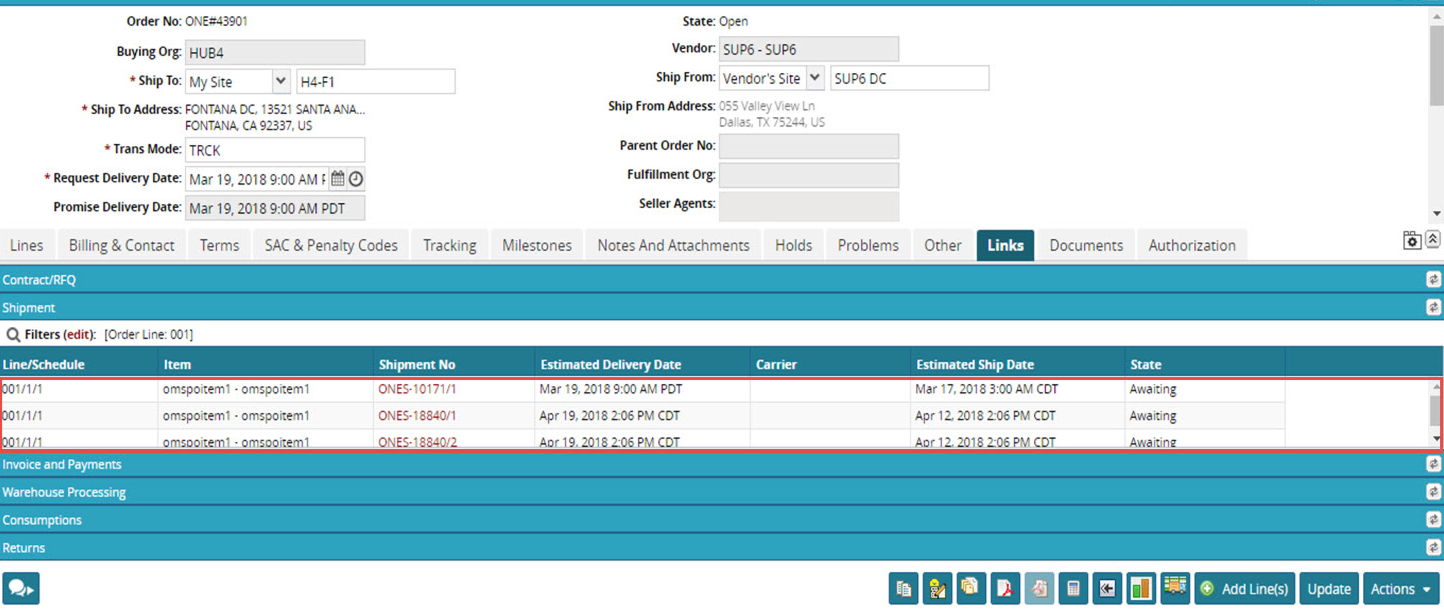Click the shipment table vertical scrollbar
This screenshot has width=1444, height=610.
click(1436, 412)
